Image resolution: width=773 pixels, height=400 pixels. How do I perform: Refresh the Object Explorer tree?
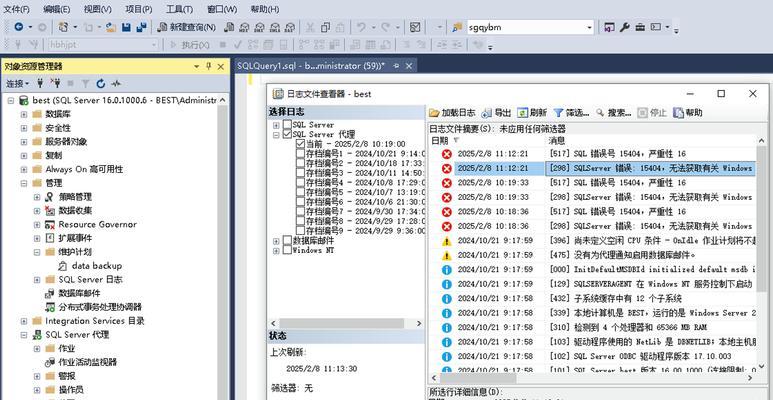coord(101,83)
